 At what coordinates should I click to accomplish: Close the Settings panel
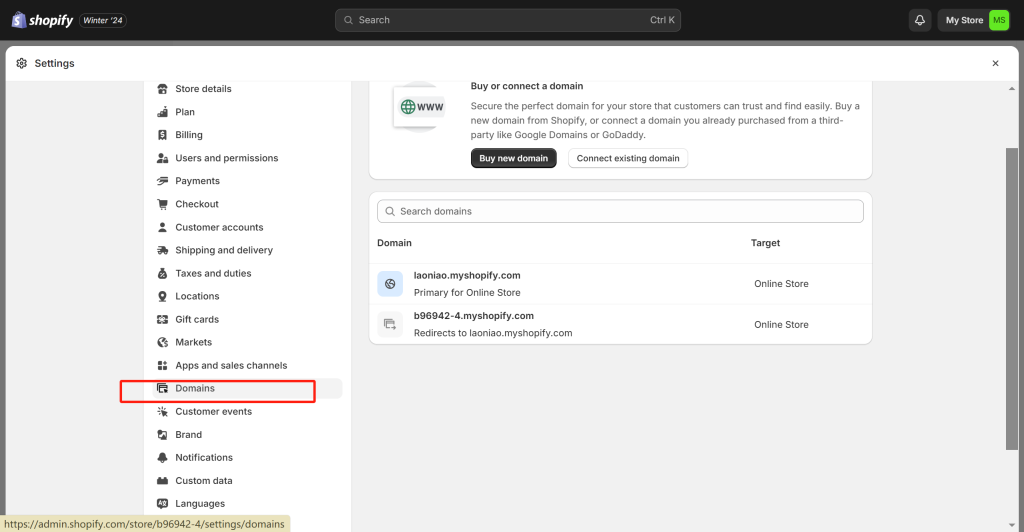995,63
